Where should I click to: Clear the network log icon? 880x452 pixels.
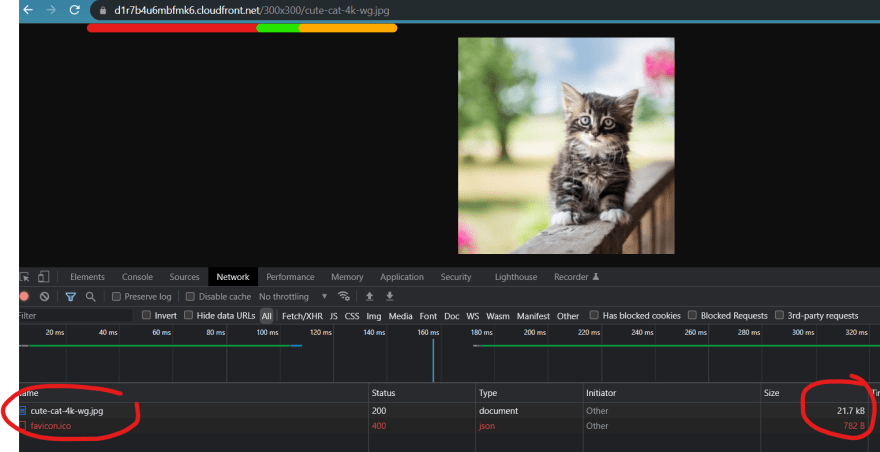tap(44, 296)
